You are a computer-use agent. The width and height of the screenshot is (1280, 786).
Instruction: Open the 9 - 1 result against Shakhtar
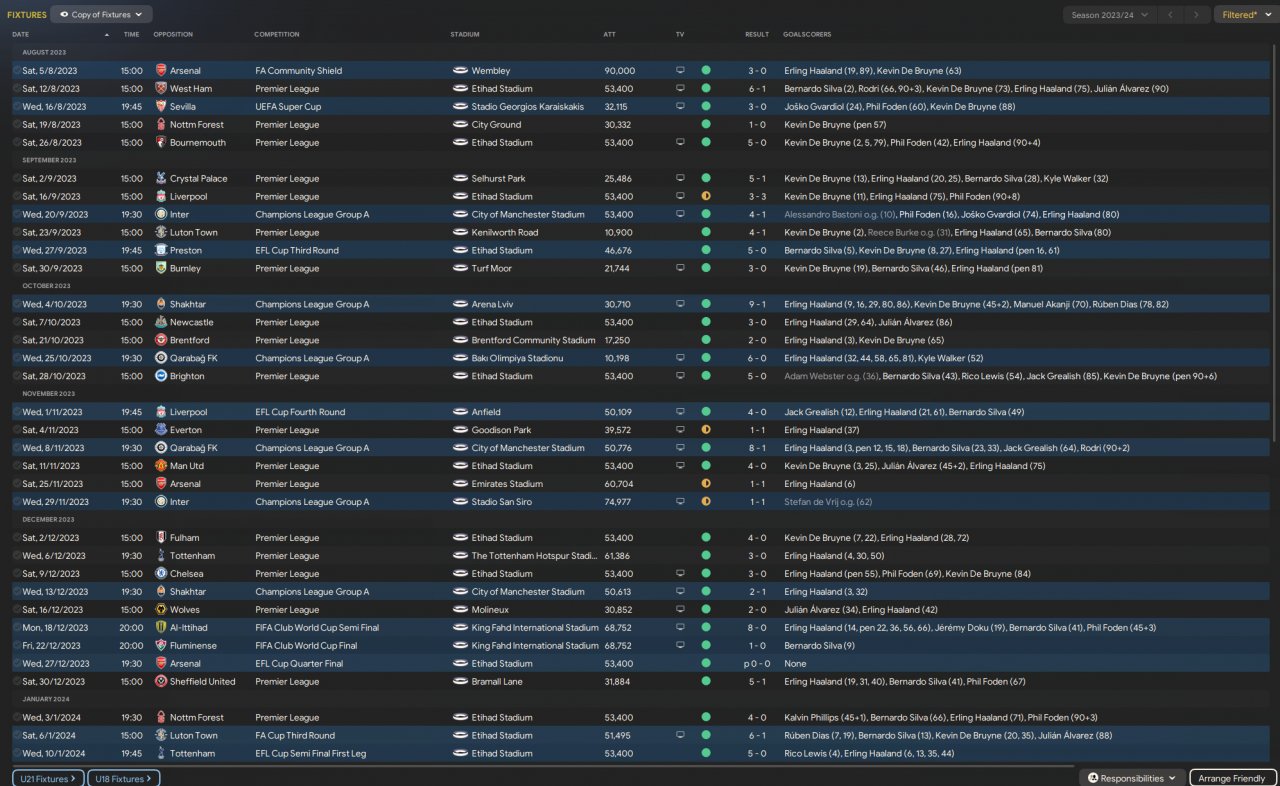click(x=757, y=305)
